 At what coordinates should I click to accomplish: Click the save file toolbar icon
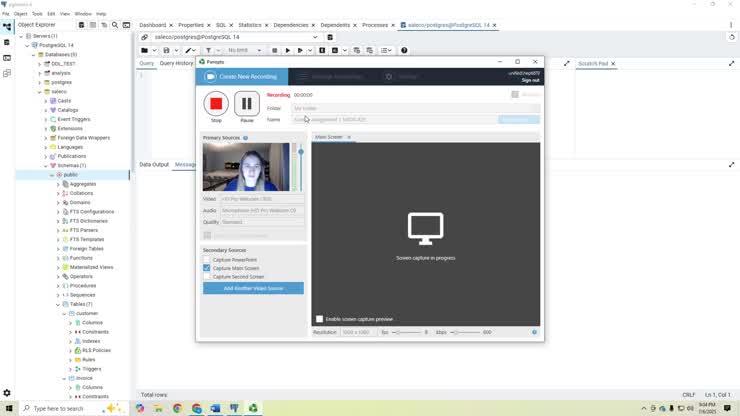tap(166, 51)
